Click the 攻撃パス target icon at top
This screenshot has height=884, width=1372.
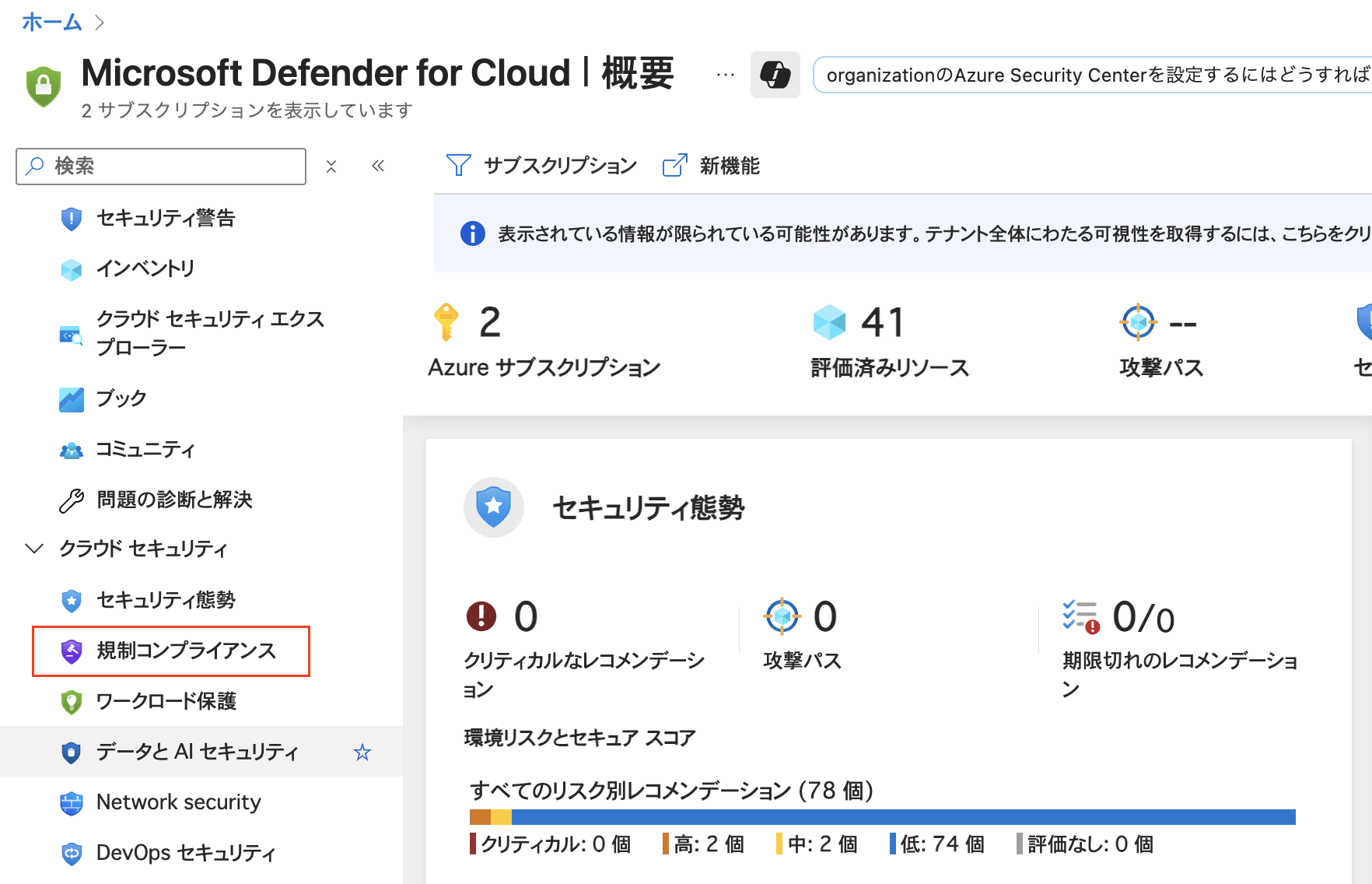tap(1139, 322)
